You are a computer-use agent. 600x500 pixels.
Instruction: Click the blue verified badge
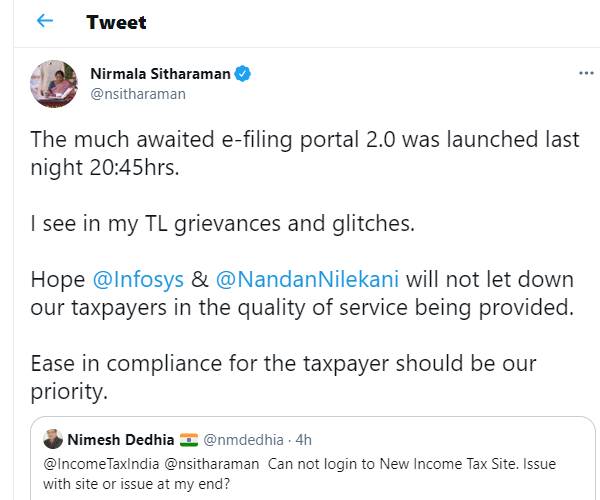[243, 74]
